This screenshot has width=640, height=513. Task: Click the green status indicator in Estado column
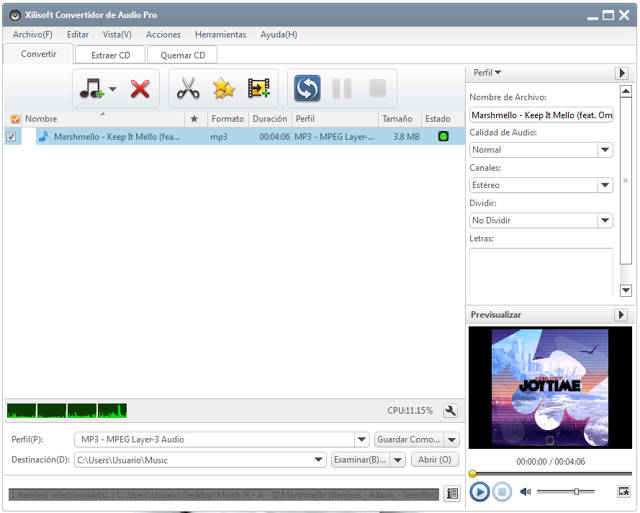443,136
